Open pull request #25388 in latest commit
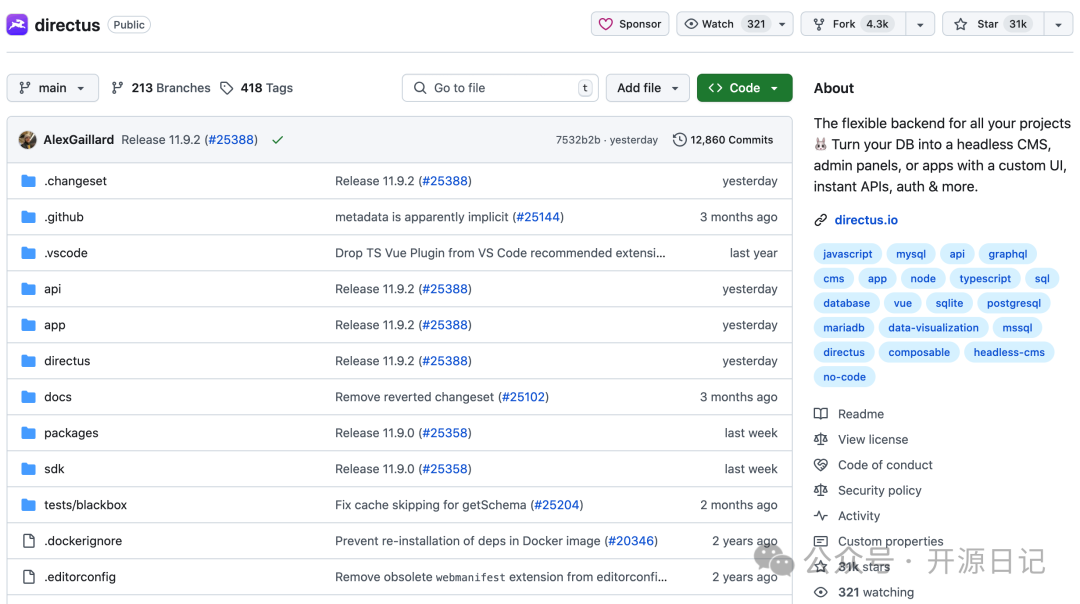The height and width of the screenshot is (604, 1080). (231, 140)
